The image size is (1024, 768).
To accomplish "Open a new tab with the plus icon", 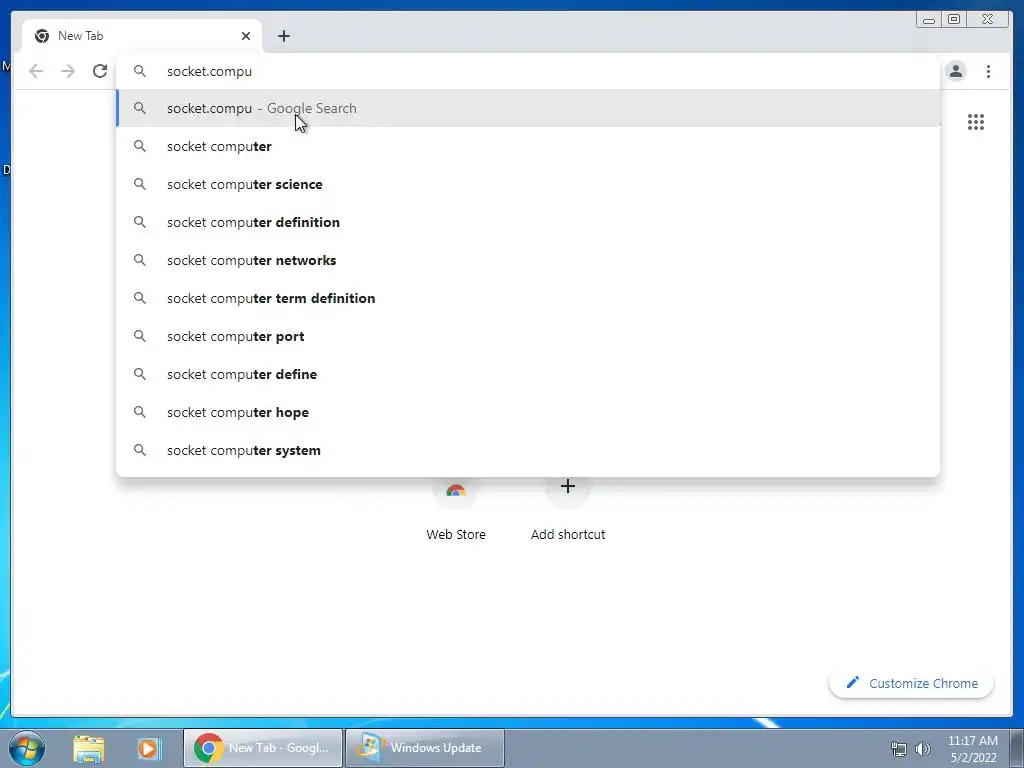I will click(283, 36).
